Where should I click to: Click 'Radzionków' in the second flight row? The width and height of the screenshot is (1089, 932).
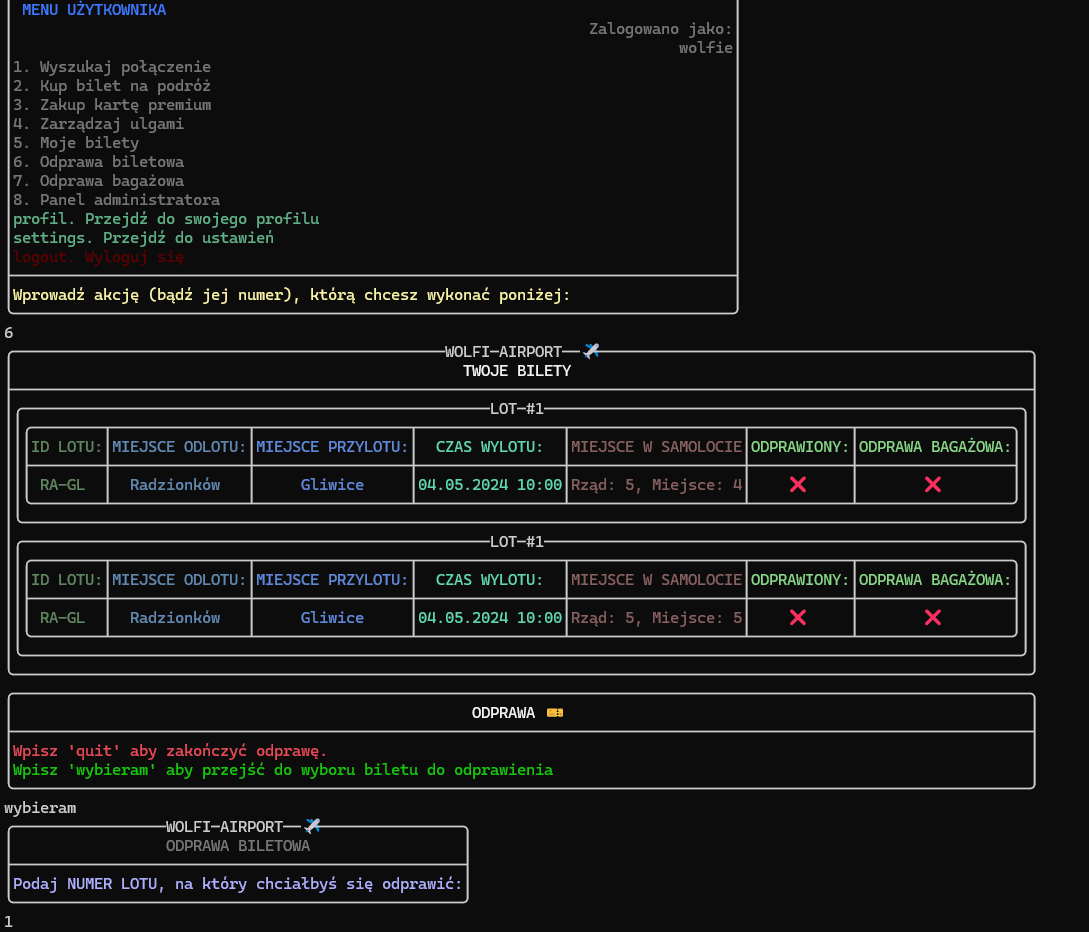[x=175, y=617]
